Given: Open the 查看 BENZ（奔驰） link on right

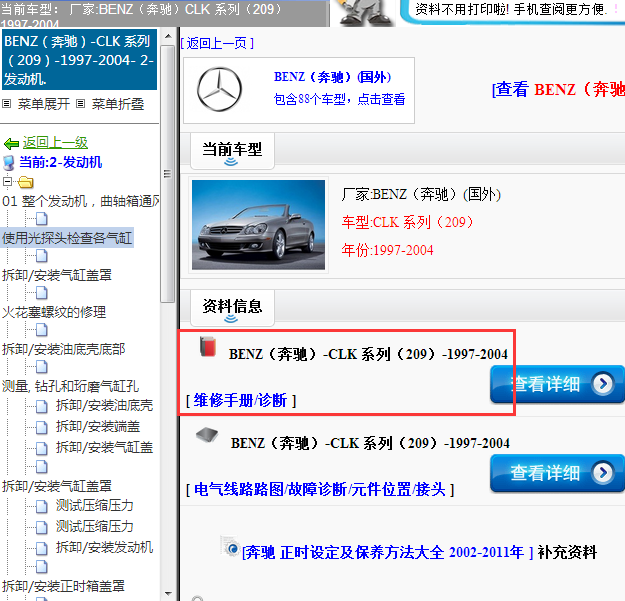Looking at the screenshot, I should [558, 89].
